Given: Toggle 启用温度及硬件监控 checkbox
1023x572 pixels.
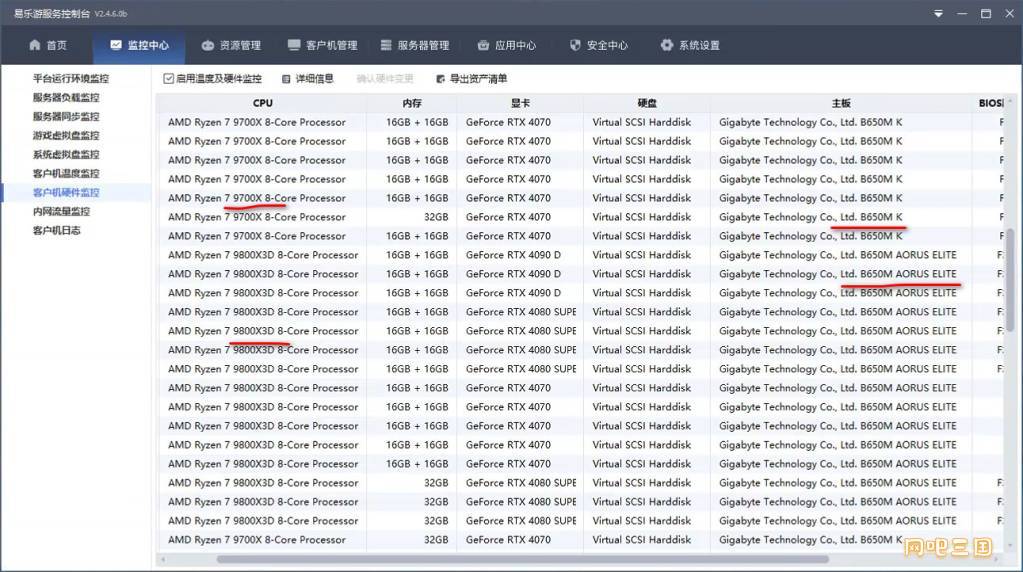Looking at the screenshot, I should (168, 78).
